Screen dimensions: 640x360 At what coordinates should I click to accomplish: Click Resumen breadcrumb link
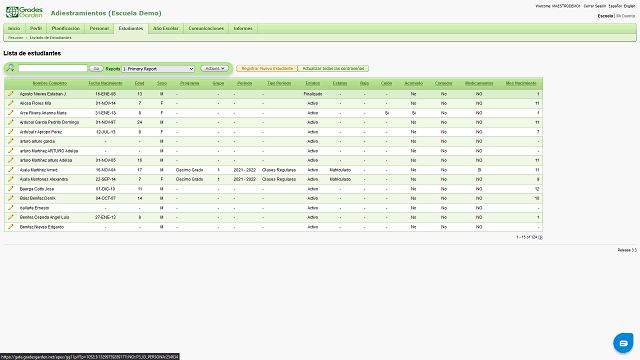coord(16,38)
